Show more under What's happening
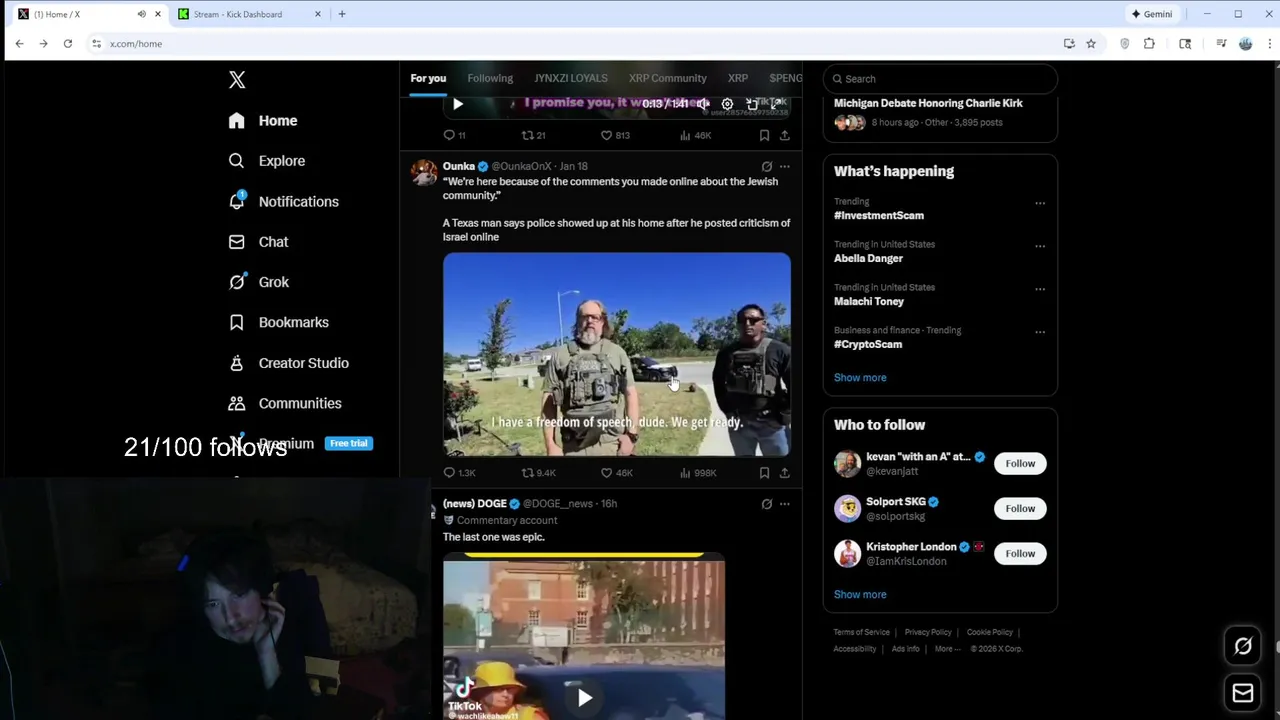Screen dimensions: 1280x720 pos(860,378)
